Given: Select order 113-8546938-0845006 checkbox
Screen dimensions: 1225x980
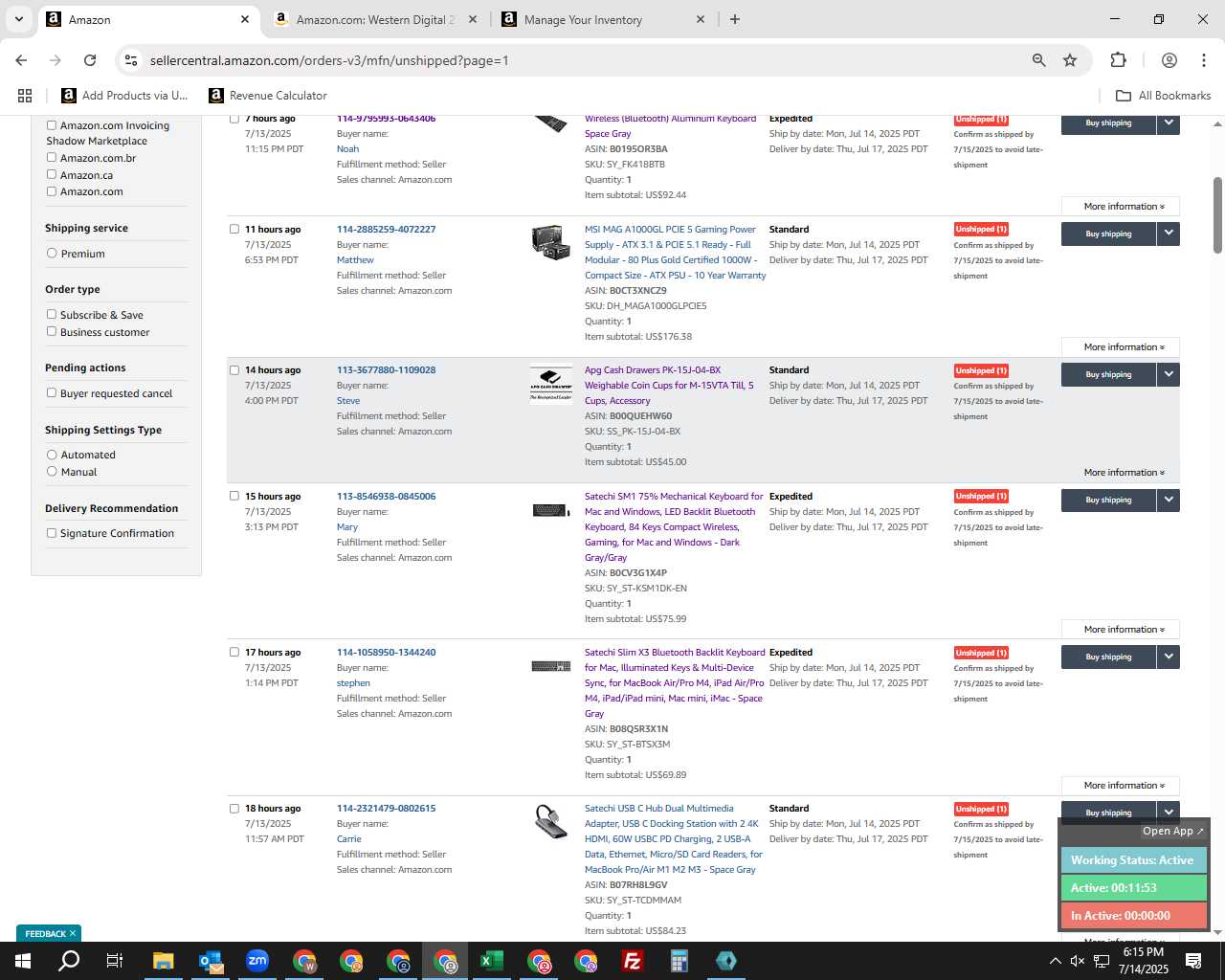Looking at the screenshot, I should 234,497.
